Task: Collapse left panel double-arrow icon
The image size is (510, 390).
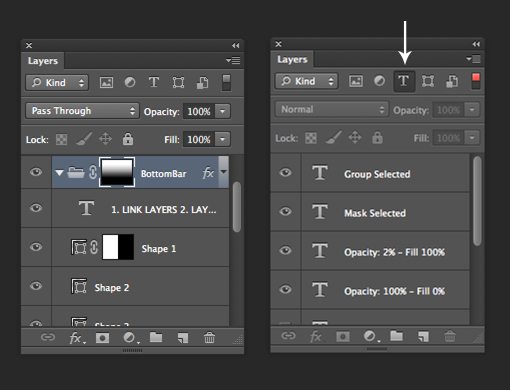Action: click(236, 45)
